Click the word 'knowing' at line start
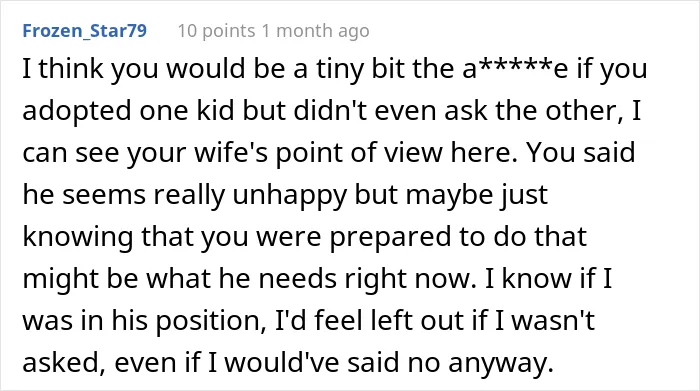 78,237
